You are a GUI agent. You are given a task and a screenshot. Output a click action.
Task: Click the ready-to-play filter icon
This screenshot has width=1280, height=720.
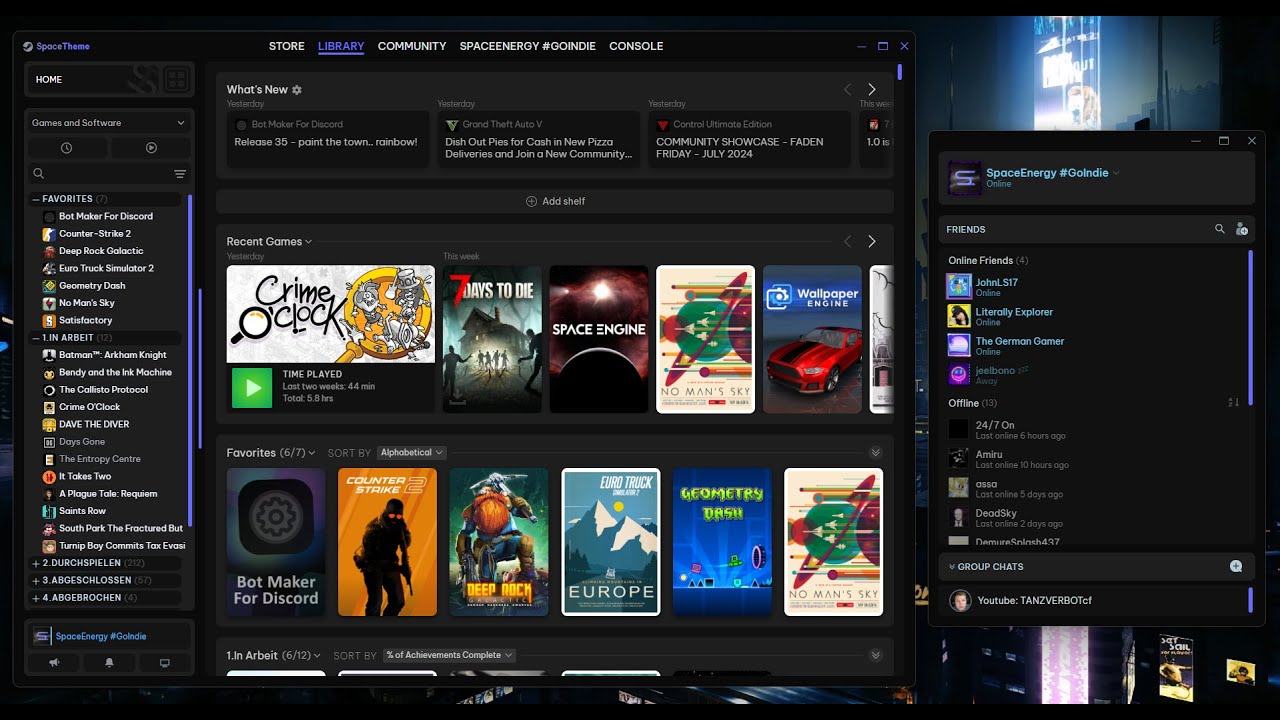tap(151, 148)
